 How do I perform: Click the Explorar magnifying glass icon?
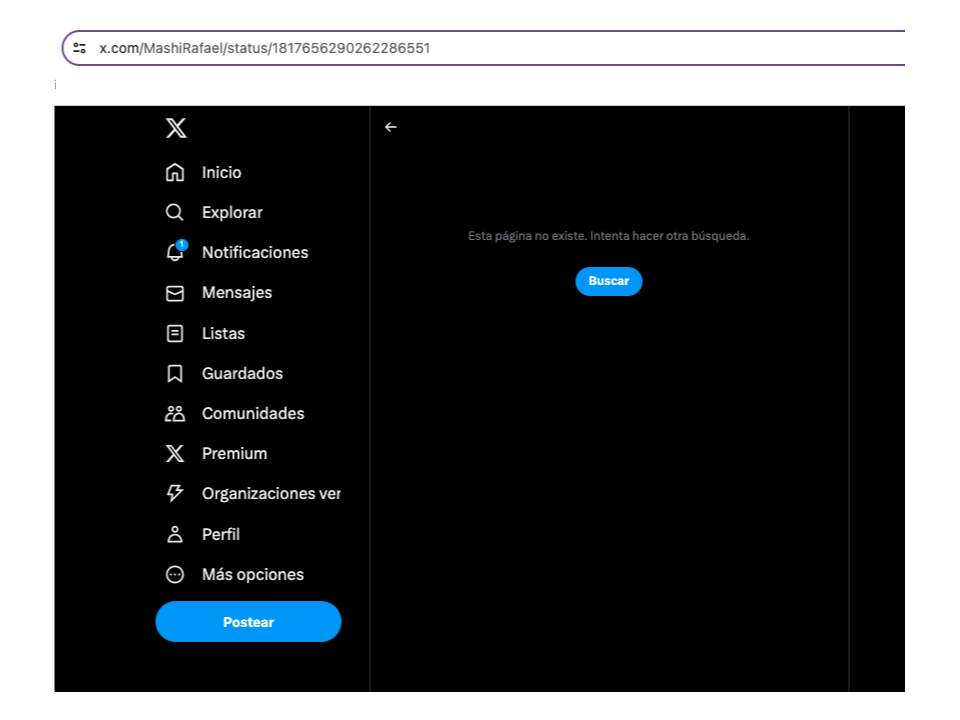click(175, 212)
